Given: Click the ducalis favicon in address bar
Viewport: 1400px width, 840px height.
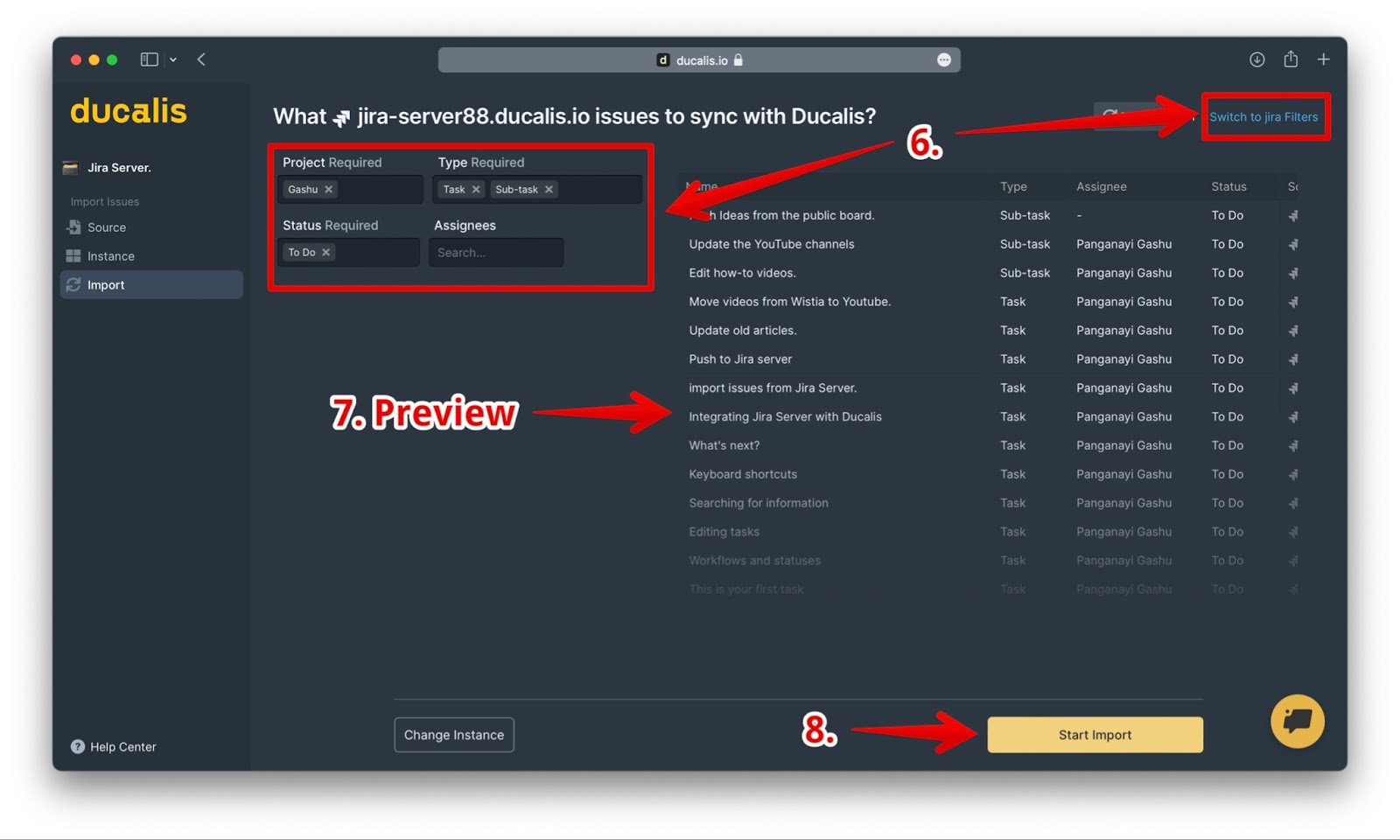Looking at the screenshot, I should point(663,60).
